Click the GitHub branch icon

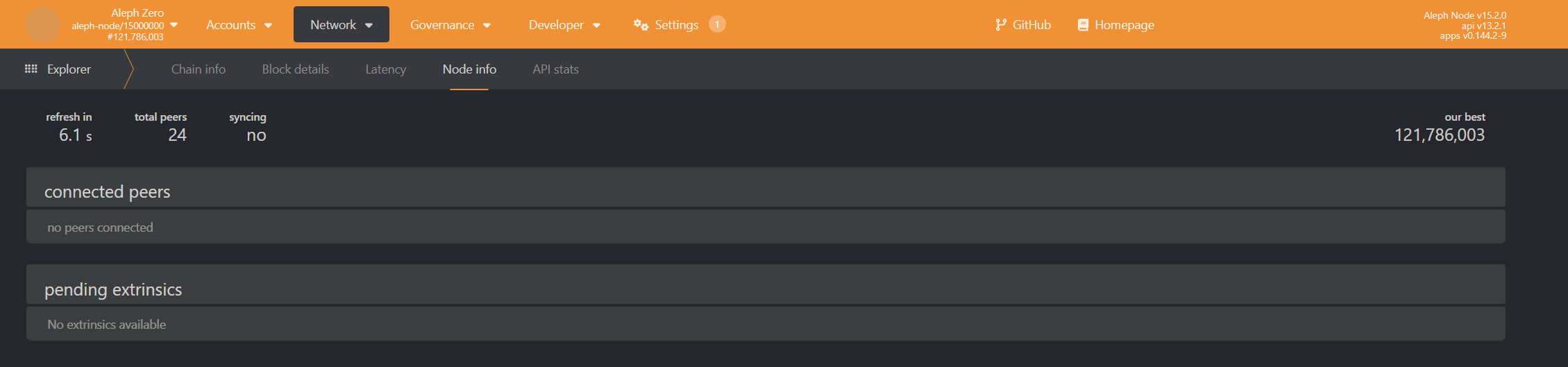click(x=1000, y=25)
